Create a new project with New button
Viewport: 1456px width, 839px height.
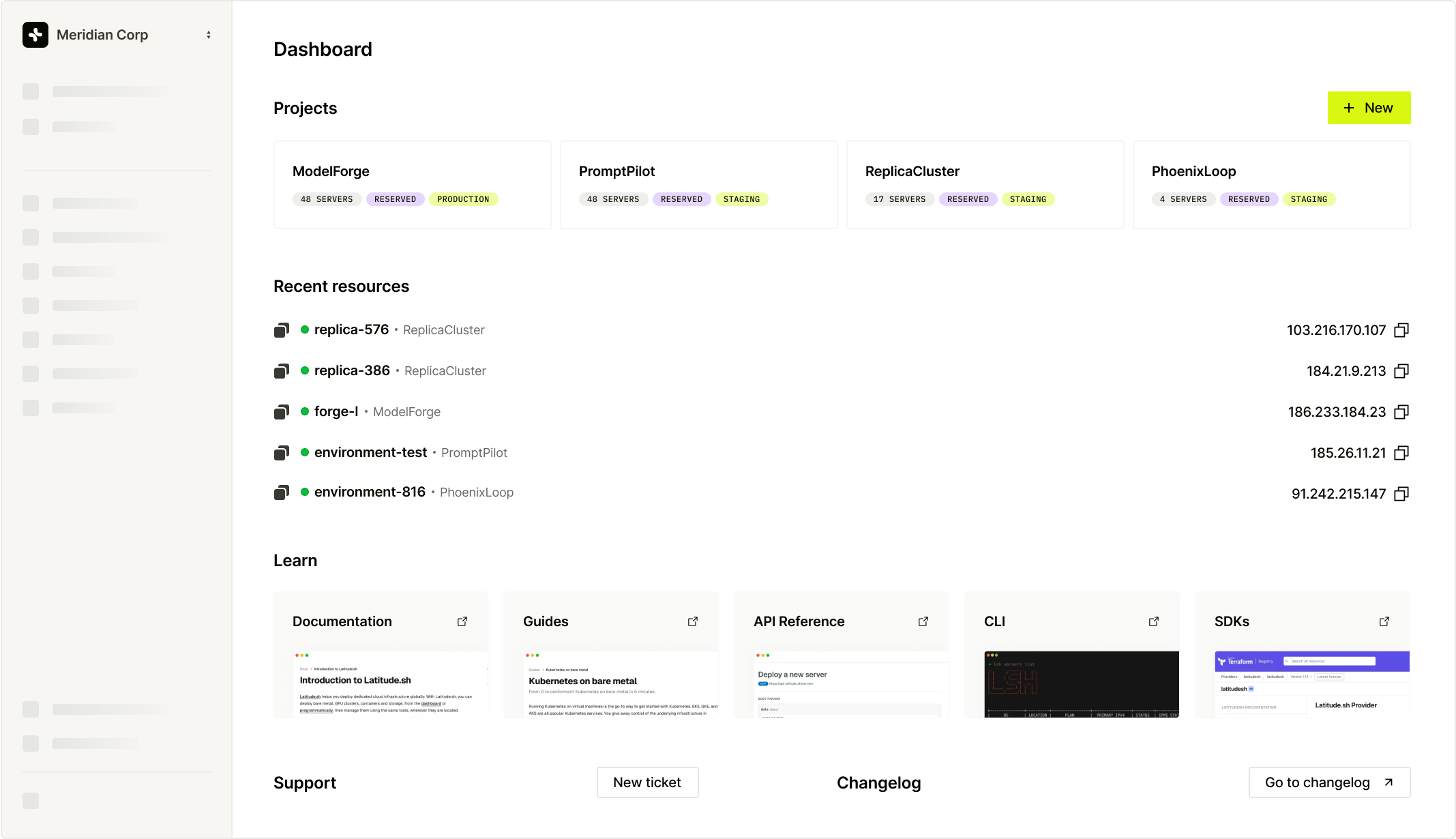coord(1369,108)
